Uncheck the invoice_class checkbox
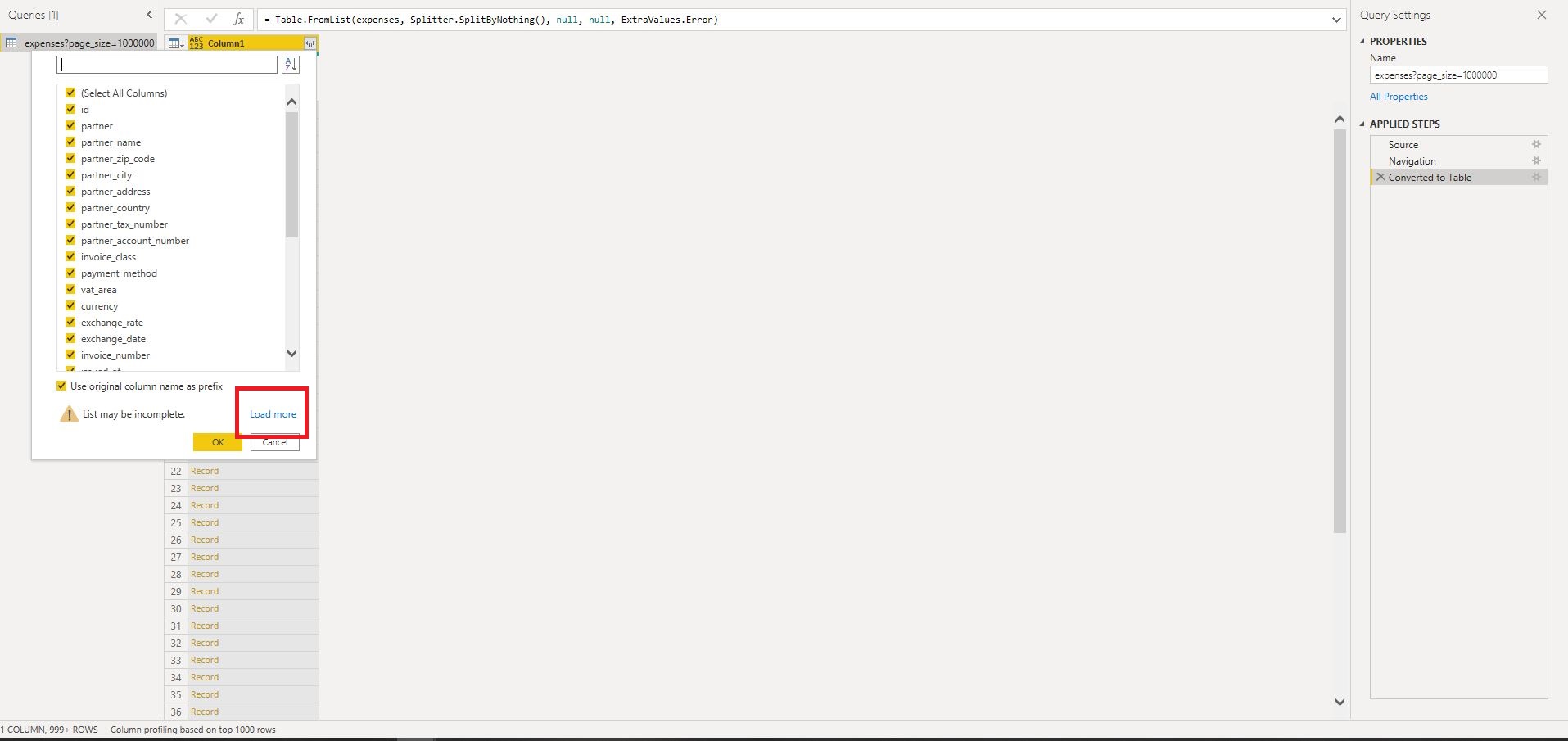The height and width of the screenshot is (741, 1568). [x=70, y=256]
